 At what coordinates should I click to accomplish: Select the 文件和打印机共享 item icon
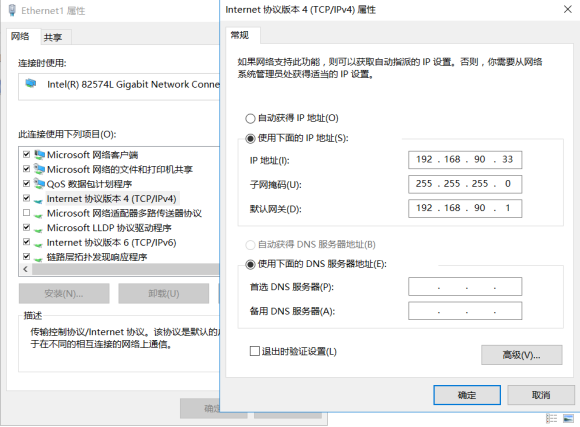point(39,169)
